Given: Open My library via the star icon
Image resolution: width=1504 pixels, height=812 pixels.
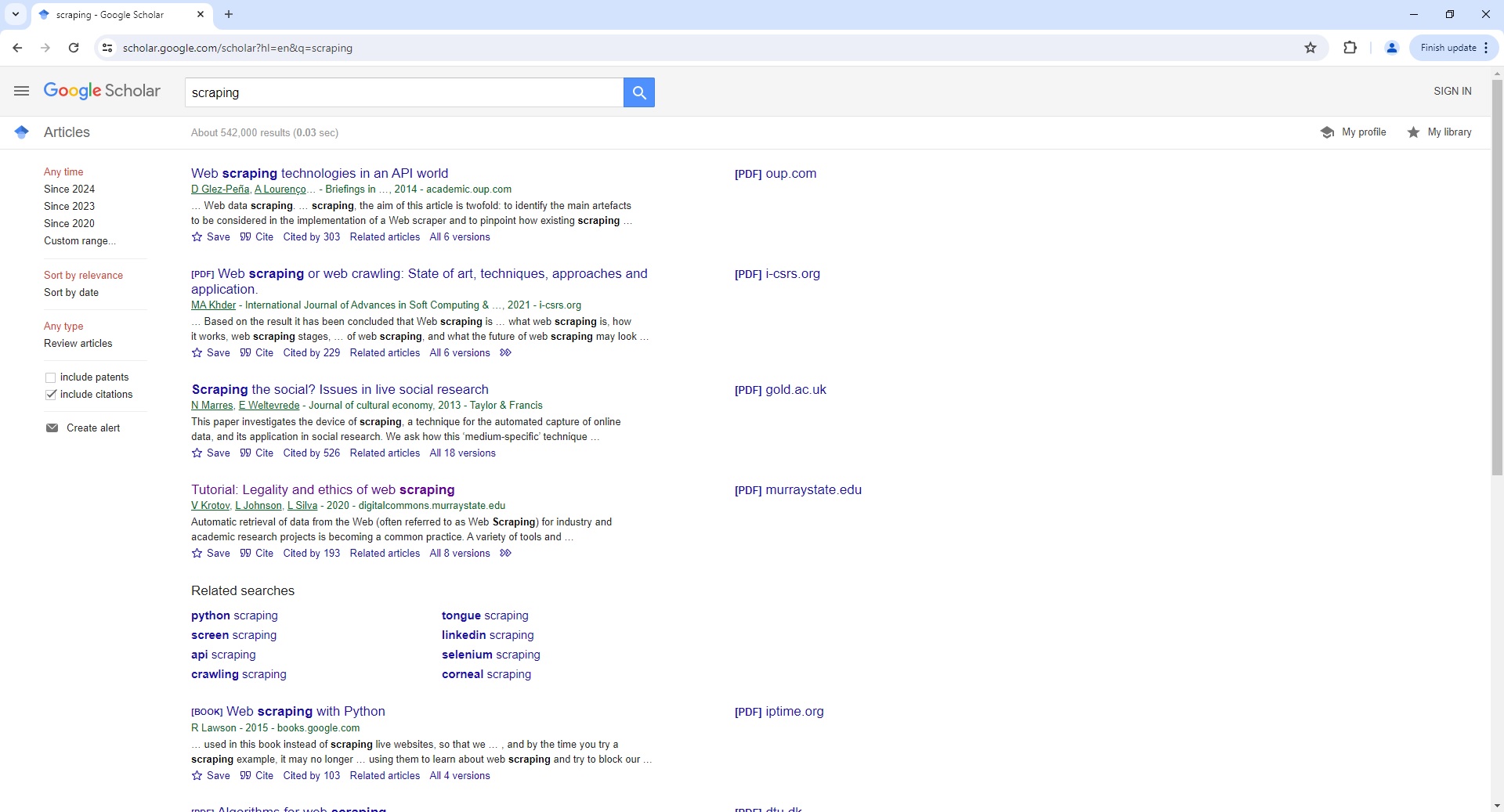Looking at the screenshot, I should click(1413, 132).
